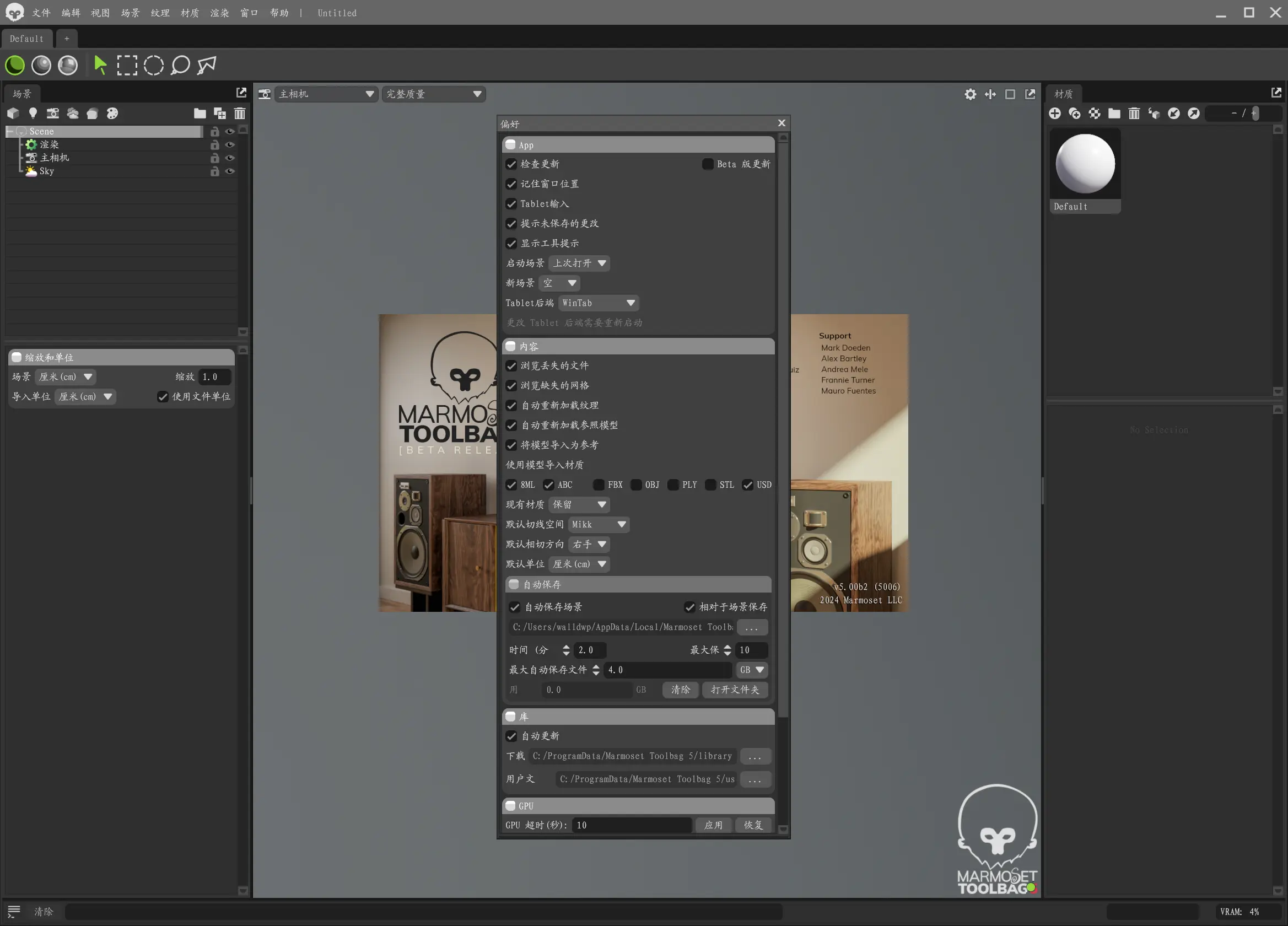Open the 主相机 camera dropdown
Viewport: 1288px width, 926px height.
coord(326,94)
